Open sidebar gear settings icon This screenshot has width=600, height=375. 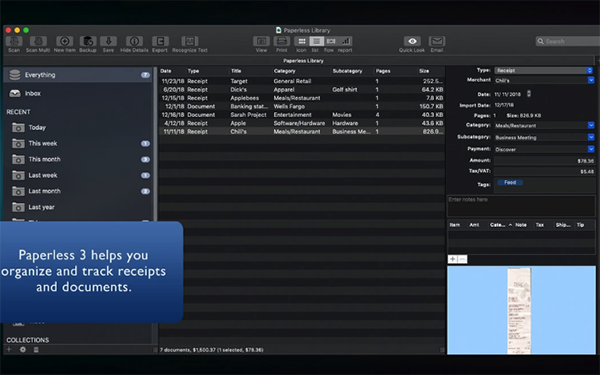23,349
